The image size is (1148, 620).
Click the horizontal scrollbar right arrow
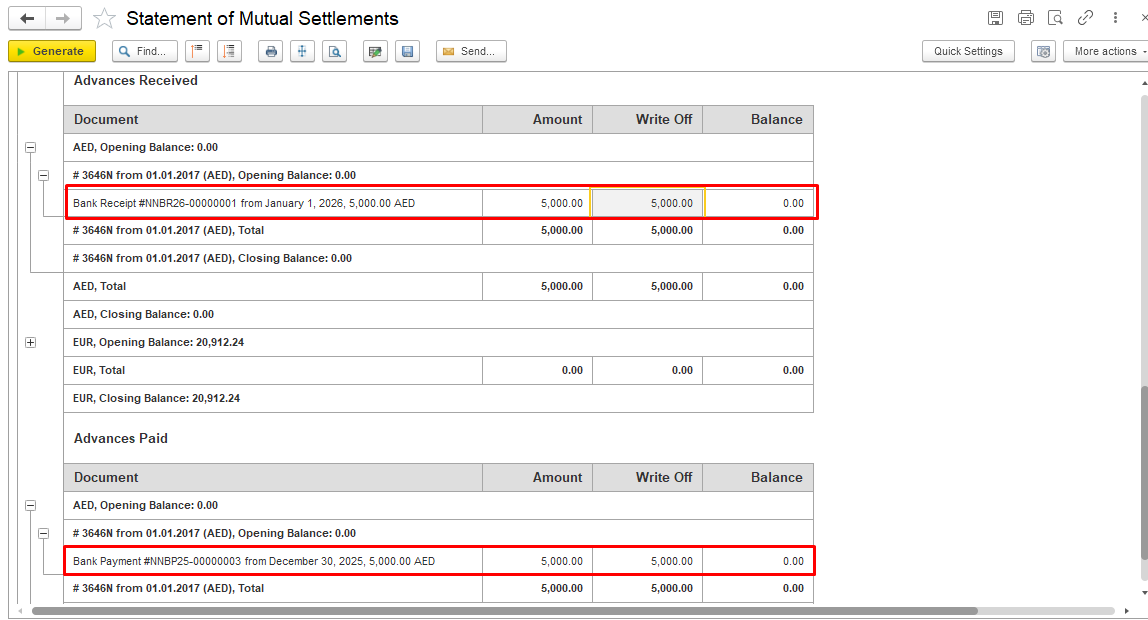pyautogui.click(x=1127, y=610)
